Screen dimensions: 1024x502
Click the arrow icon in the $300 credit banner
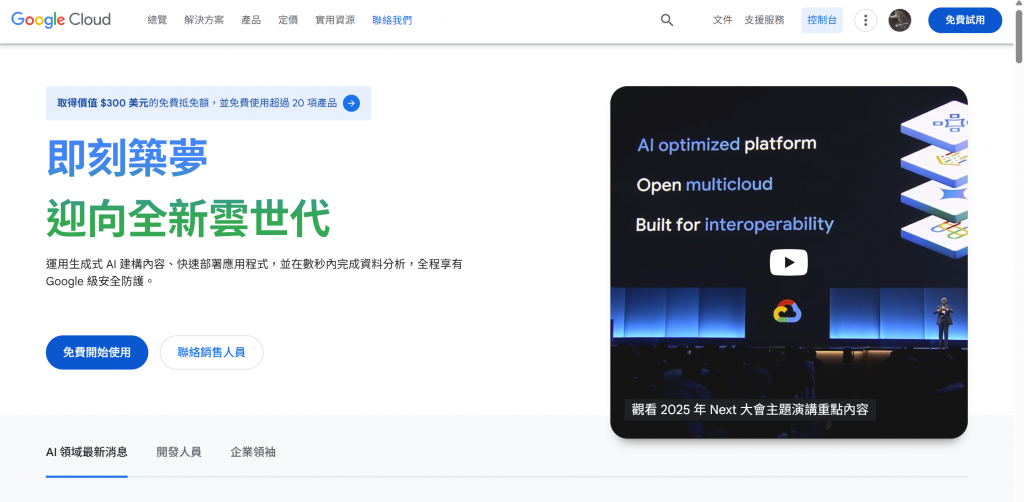(351, 103)
